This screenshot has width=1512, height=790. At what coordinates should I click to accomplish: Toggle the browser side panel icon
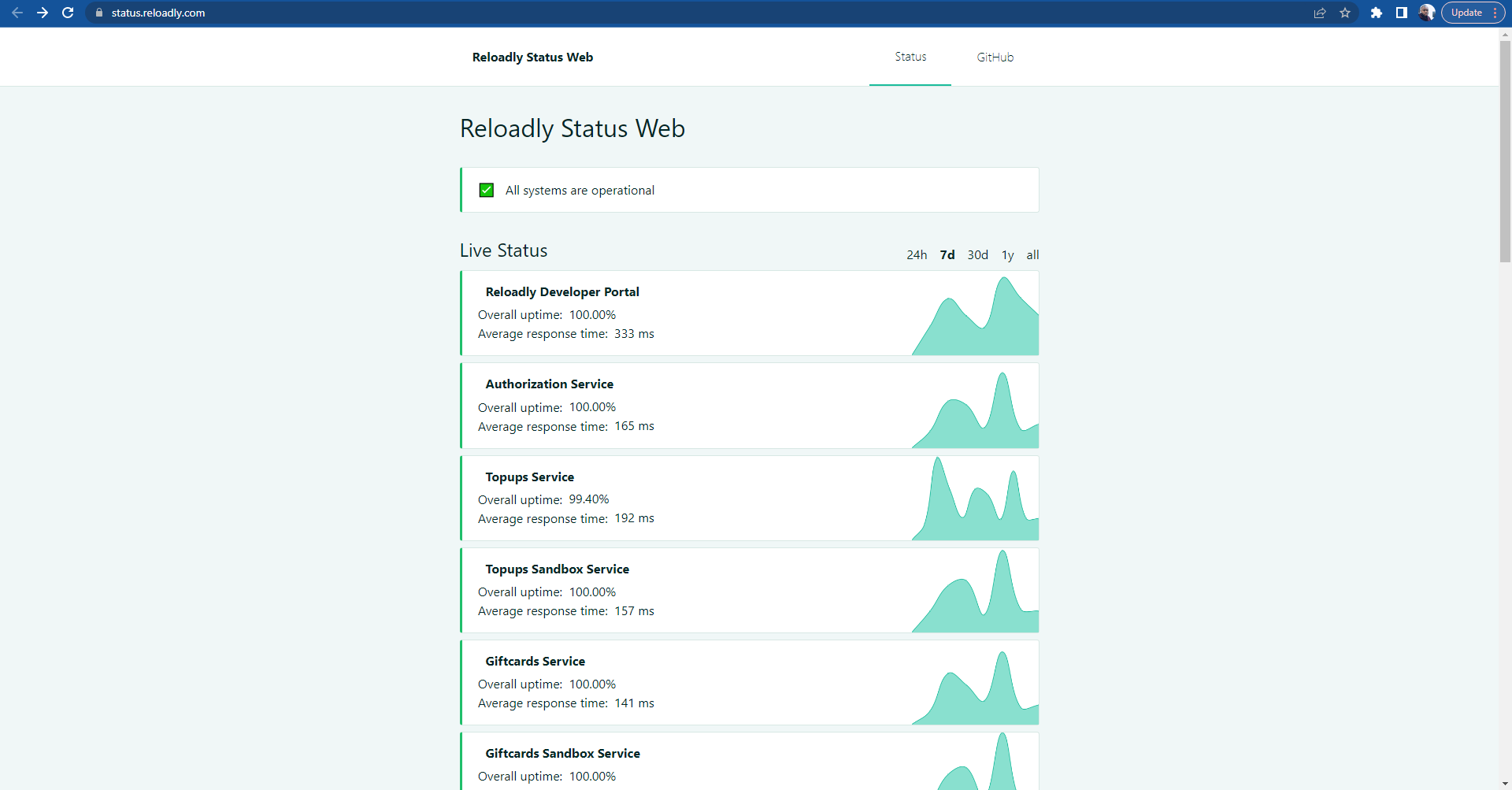click(x=1402, y=13)
